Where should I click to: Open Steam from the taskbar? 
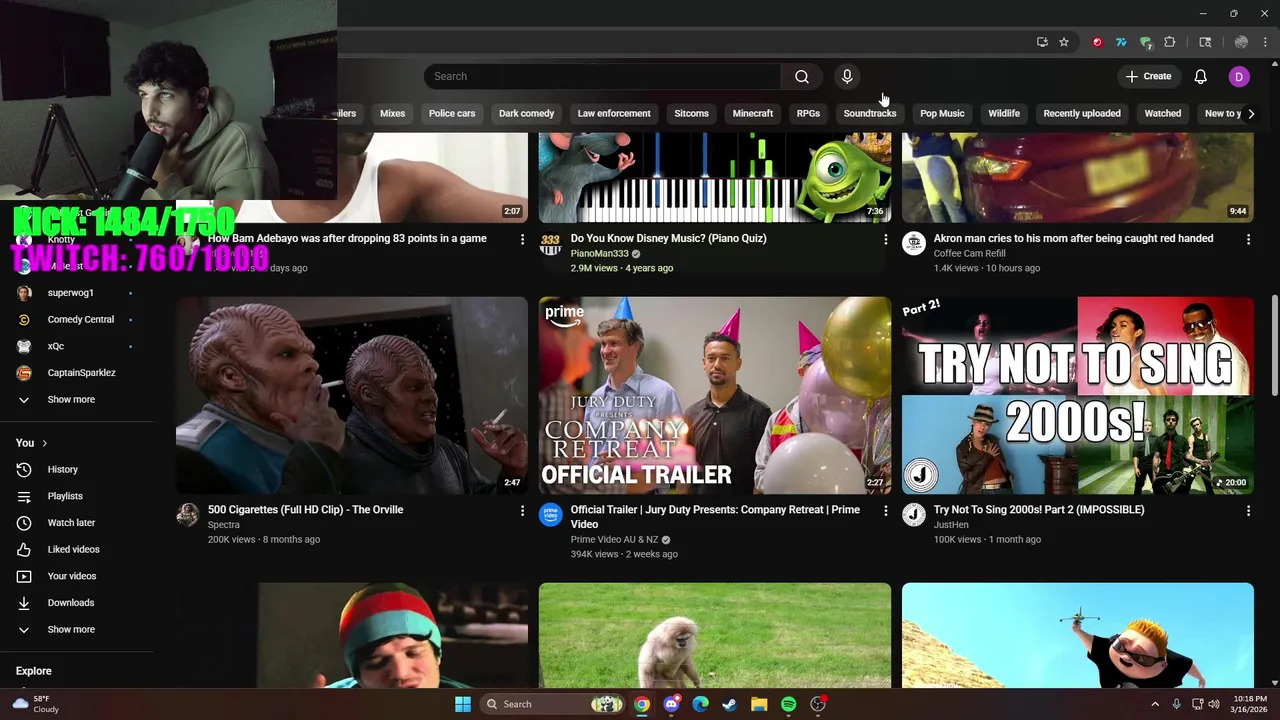pos(730,704)
